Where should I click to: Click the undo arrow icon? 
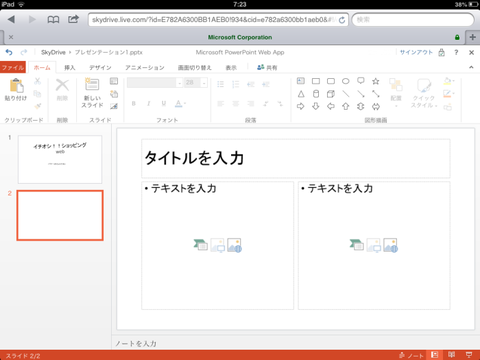tap(9, 52)
